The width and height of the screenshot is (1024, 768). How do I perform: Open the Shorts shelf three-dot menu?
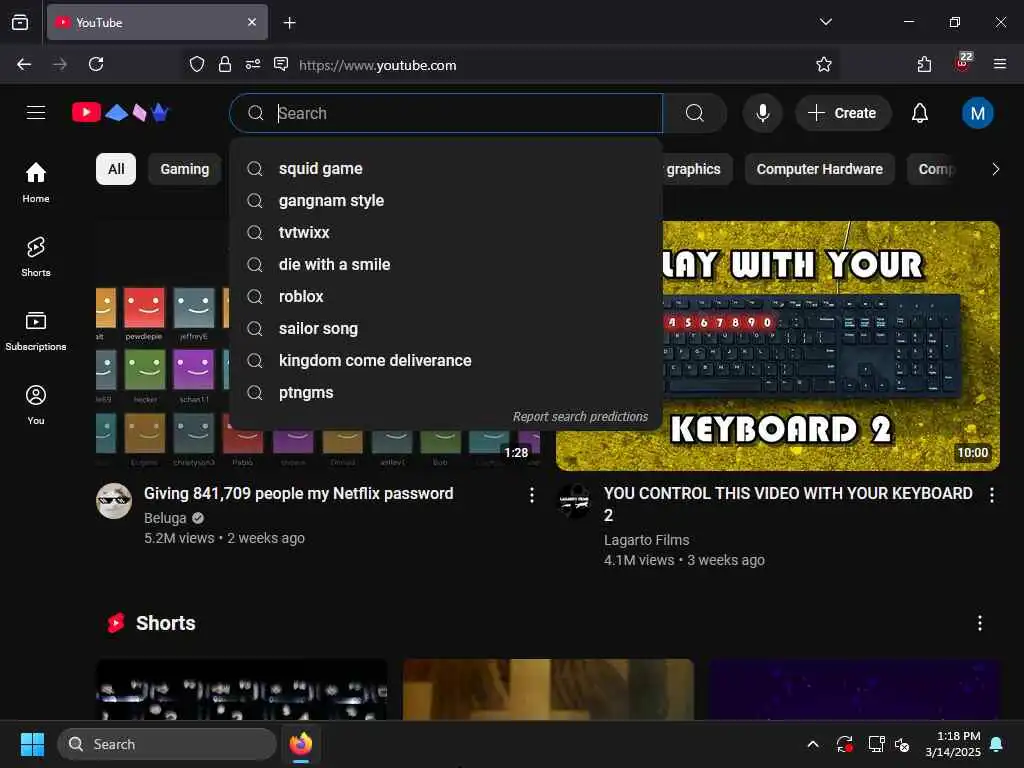[980, 623]
